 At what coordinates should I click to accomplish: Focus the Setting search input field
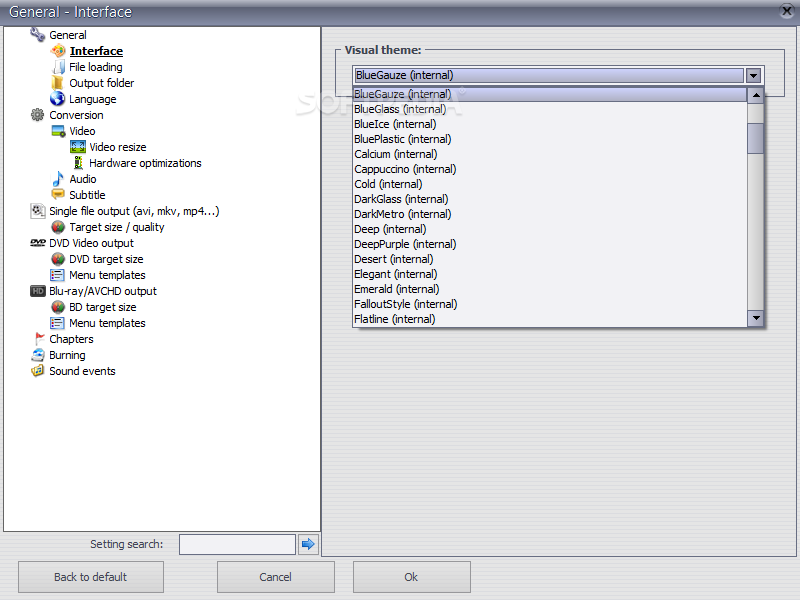click(x=237, y=544)
